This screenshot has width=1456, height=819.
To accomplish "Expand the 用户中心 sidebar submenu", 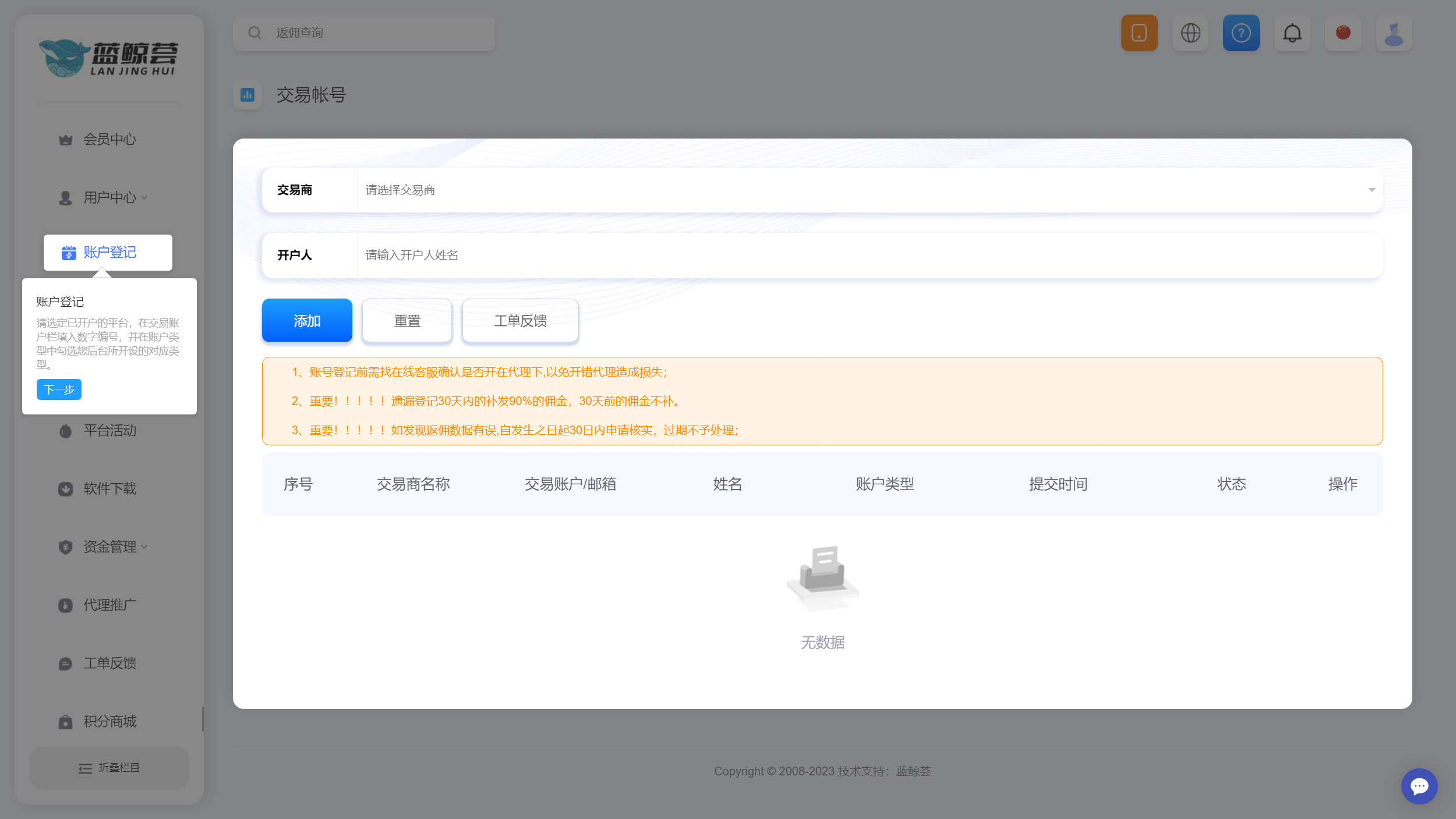I will click(109, 198).
